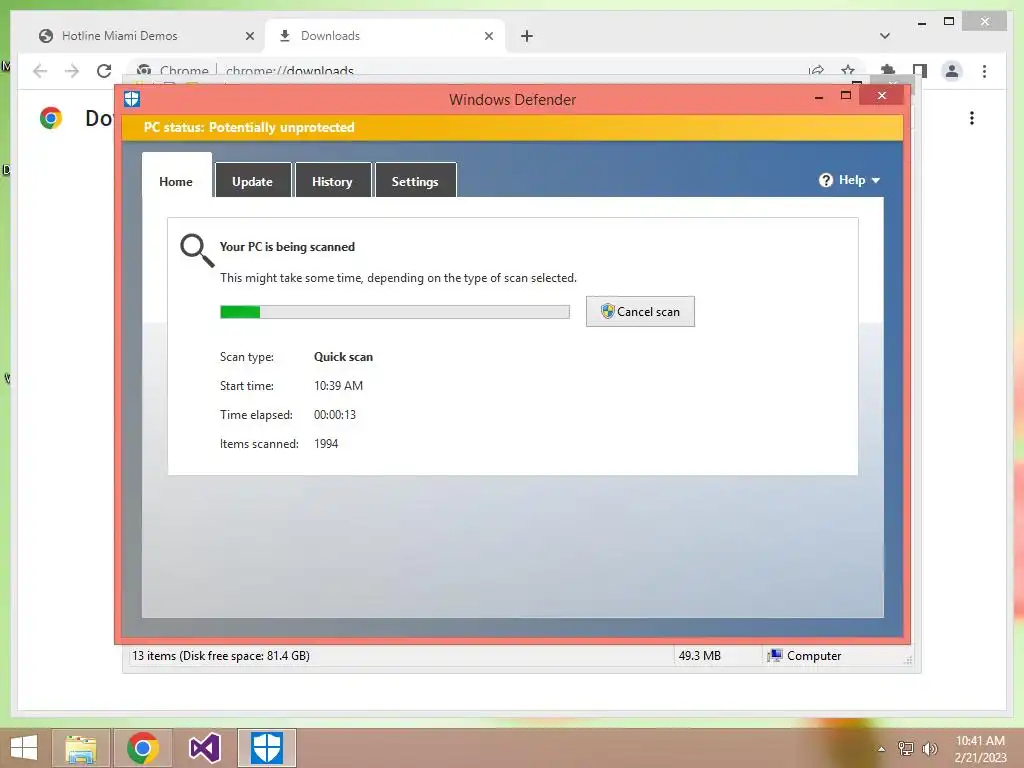Image resolution: width=1024 pixels, height=768 pixels.
Task: Open the Chrome profile avatar
Action: (x=952, y=71)
